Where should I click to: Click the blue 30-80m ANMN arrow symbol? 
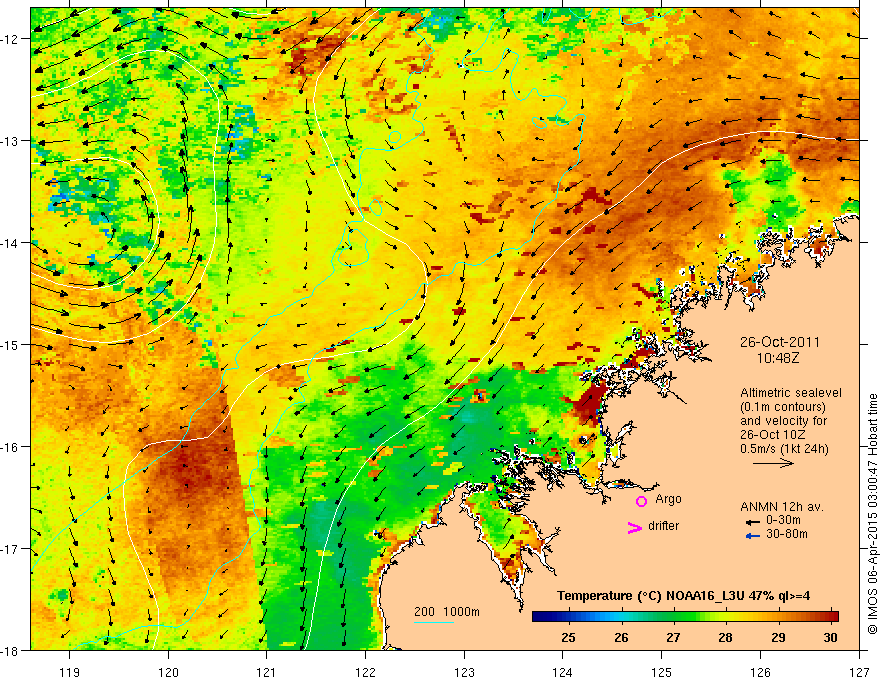point(753,536)
